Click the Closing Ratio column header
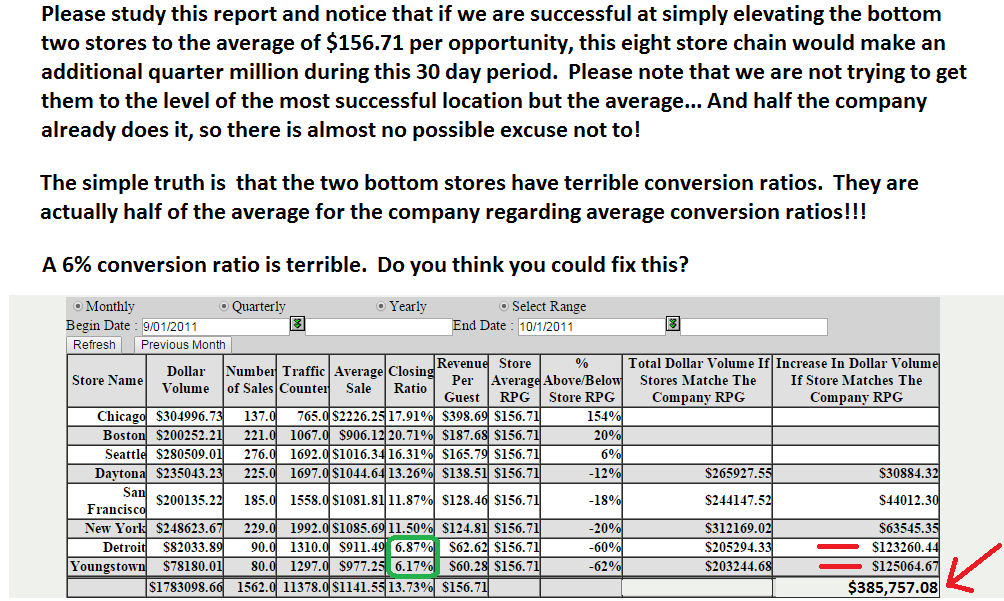 (x=410, y=380)
